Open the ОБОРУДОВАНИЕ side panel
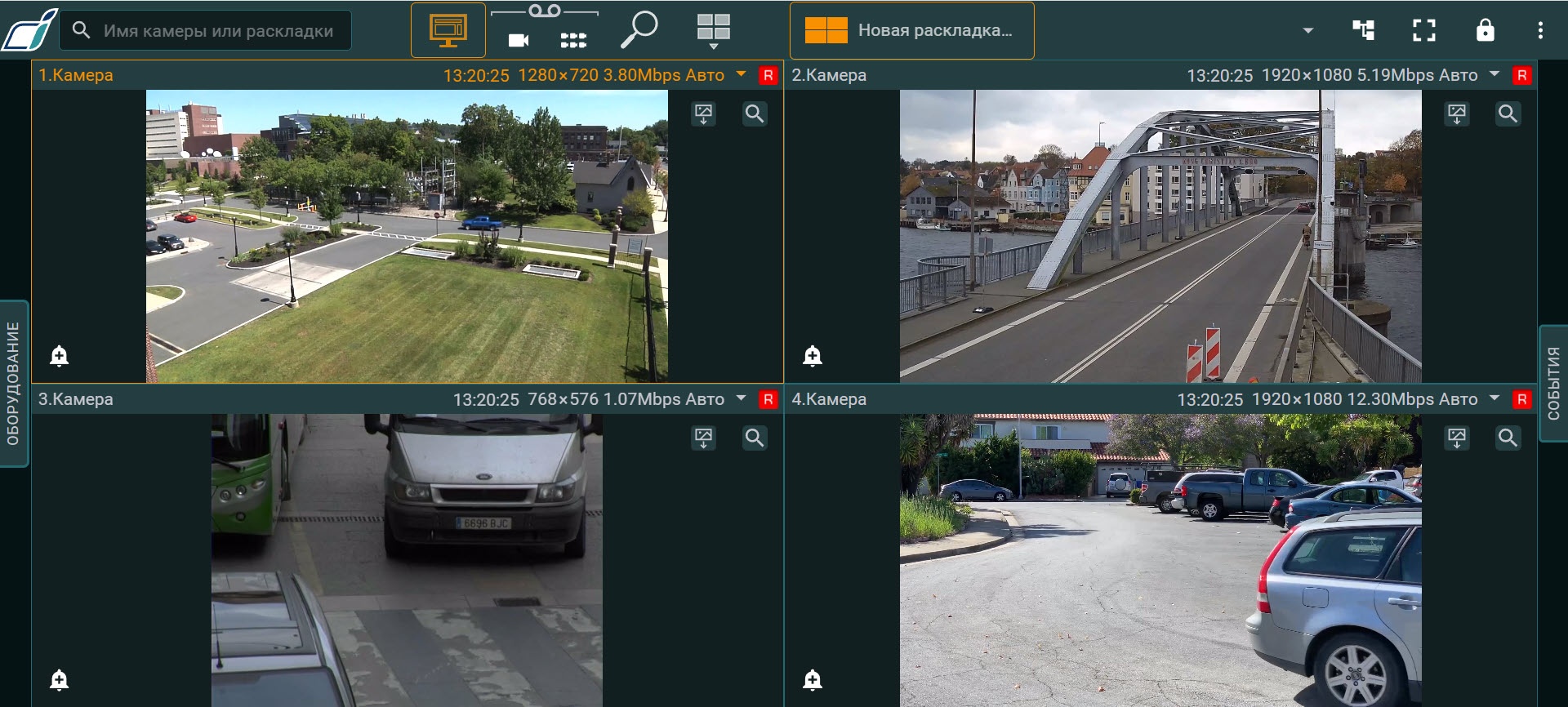 (13, 383)
